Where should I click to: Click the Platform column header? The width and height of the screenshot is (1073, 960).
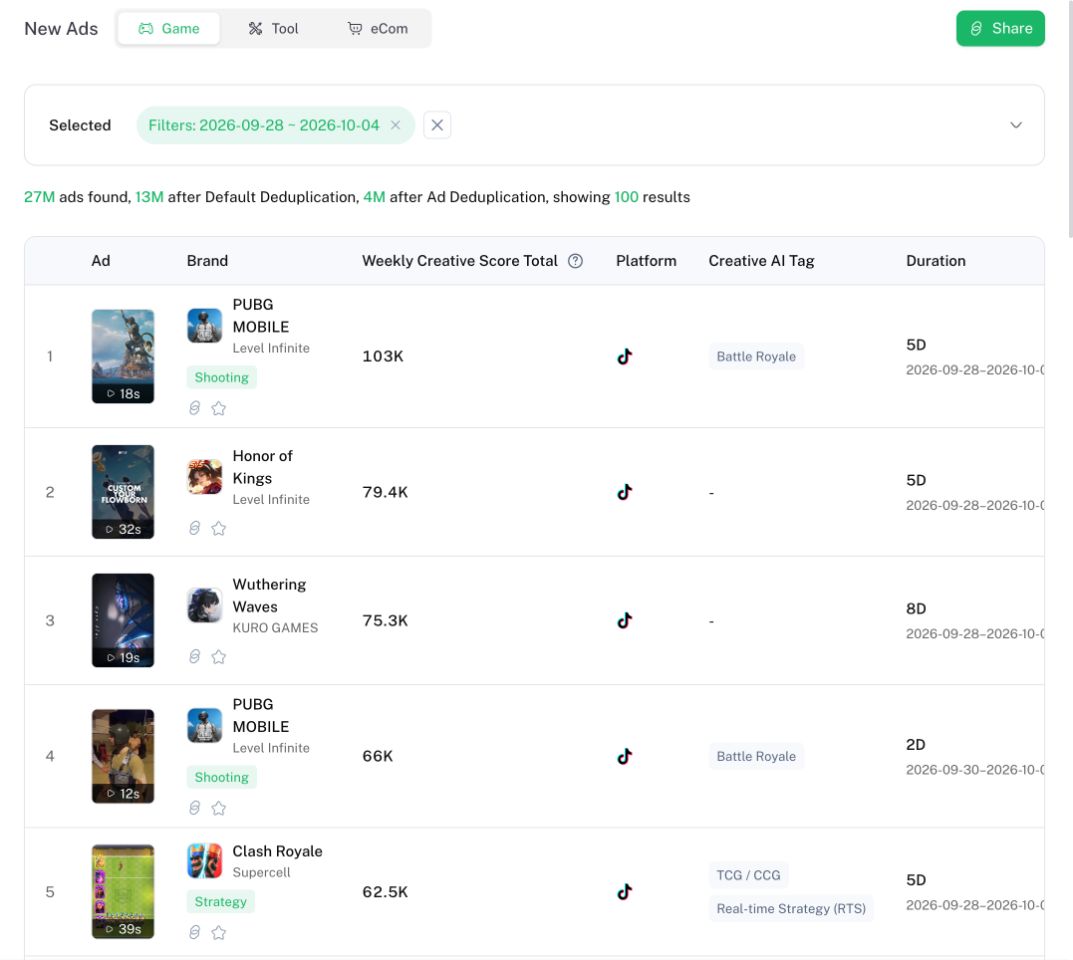646,261
